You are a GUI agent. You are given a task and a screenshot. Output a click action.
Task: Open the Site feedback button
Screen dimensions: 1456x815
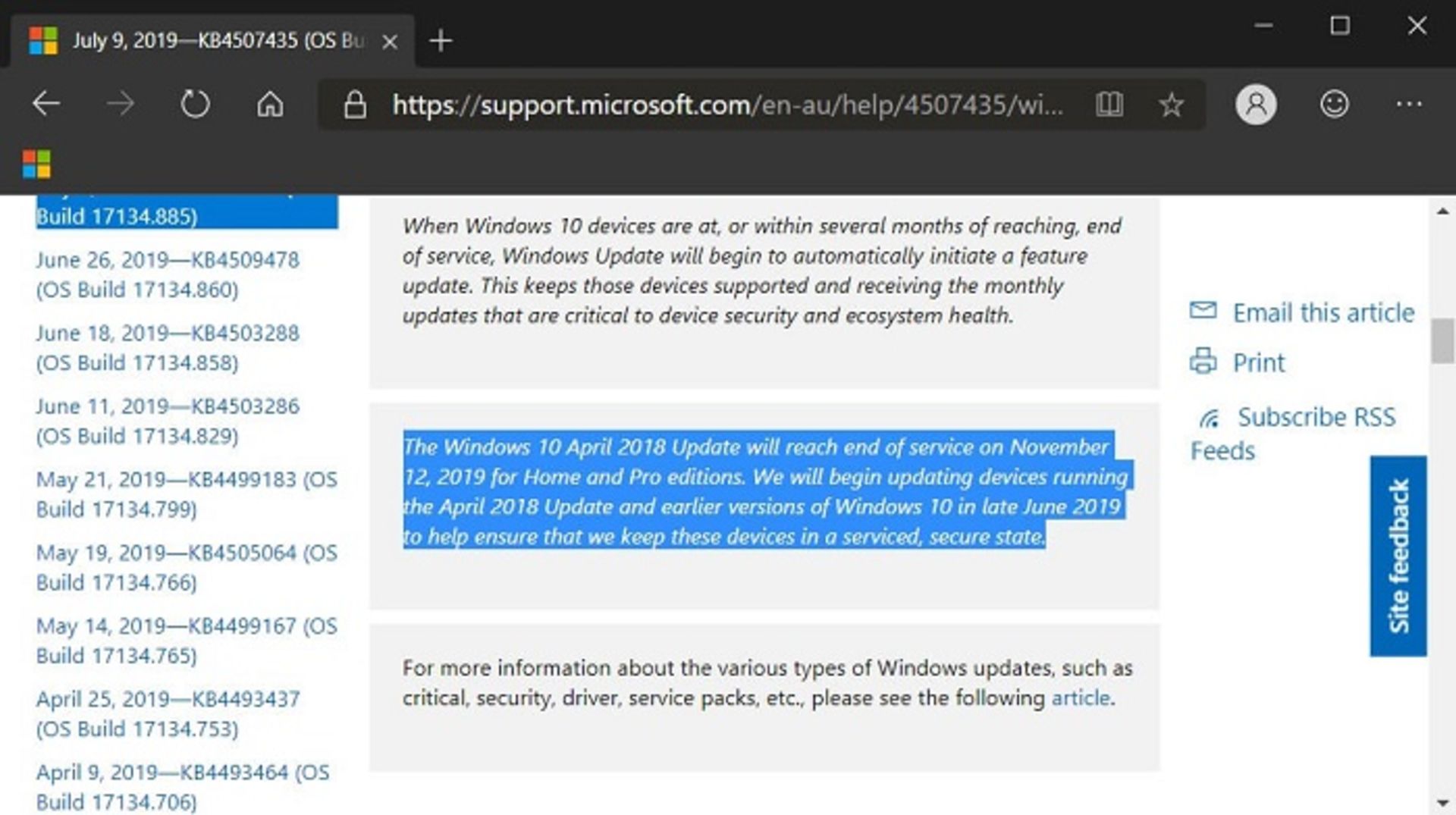click(x=1398, y=556)
